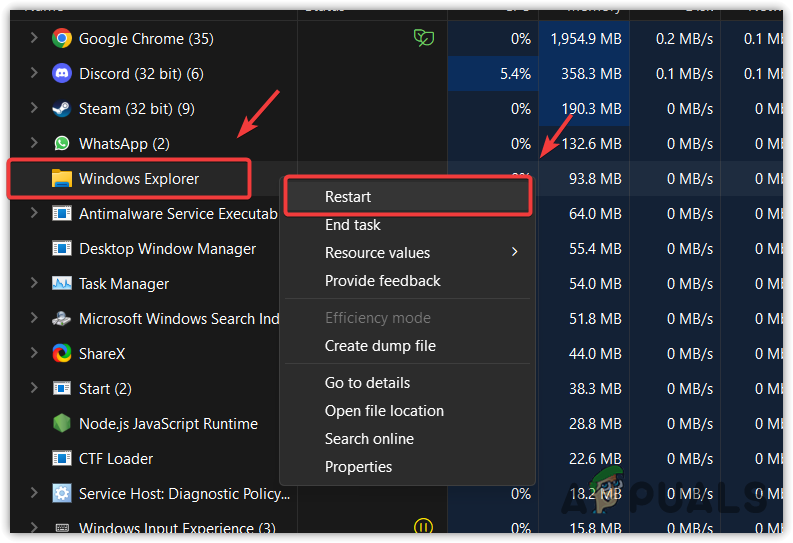Choose End task from the context menu
Viewport: 793px width, 543px height.
[x=407, y=224]
